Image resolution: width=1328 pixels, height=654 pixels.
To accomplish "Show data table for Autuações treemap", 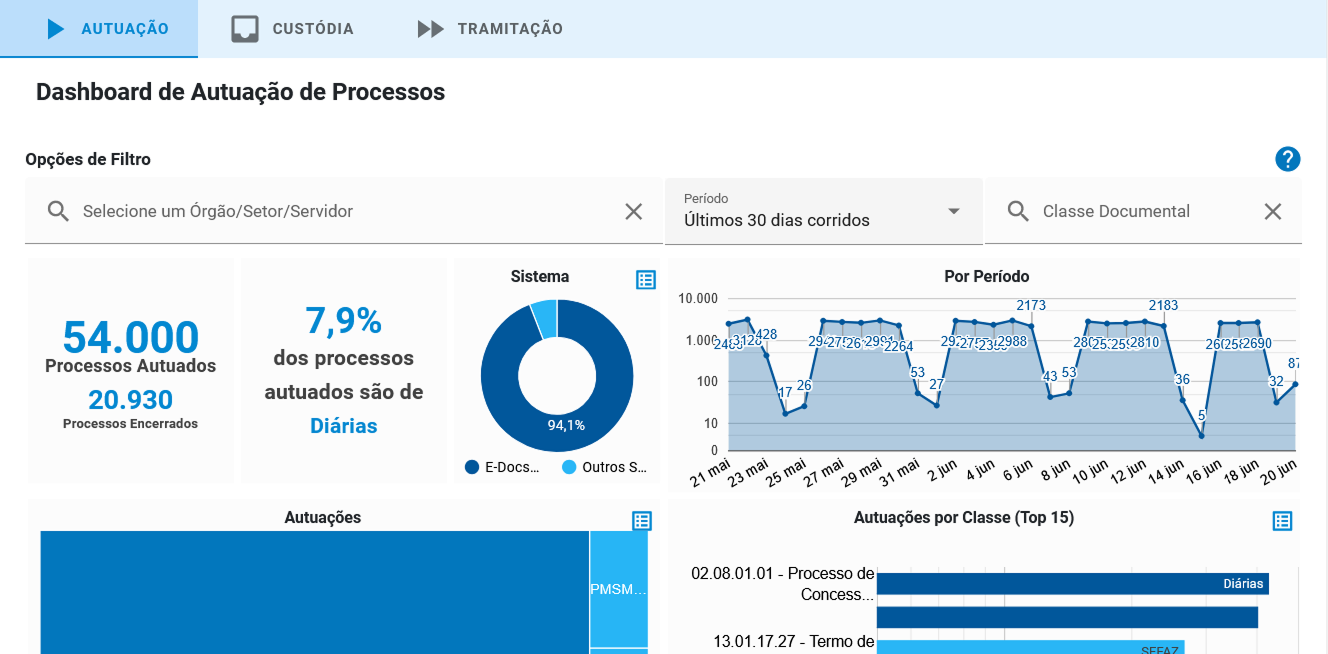I will pos(642,521).
